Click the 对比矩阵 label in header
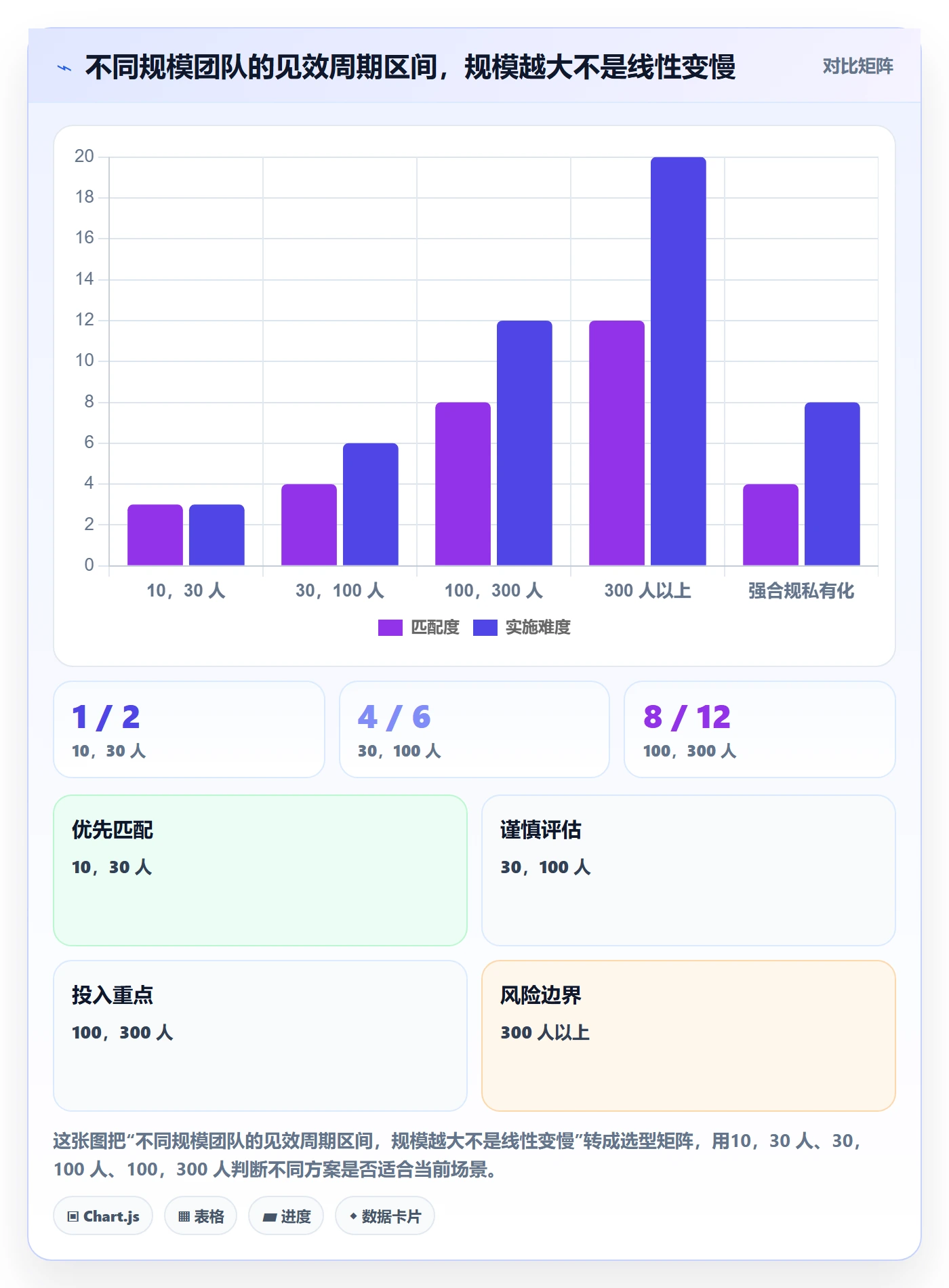Image resolution: width=949 pixels, height=1288 pixels. [857, 66]
